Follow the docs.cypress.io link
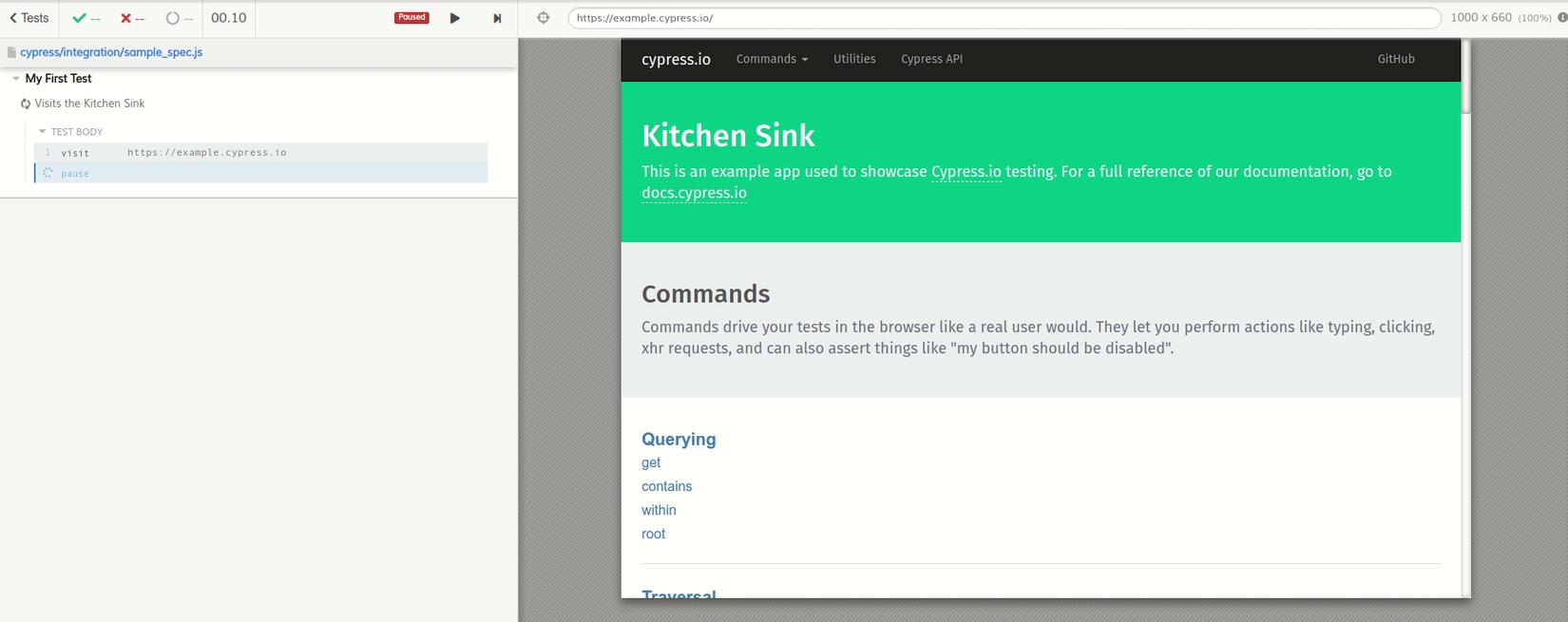 pos(694,193)
